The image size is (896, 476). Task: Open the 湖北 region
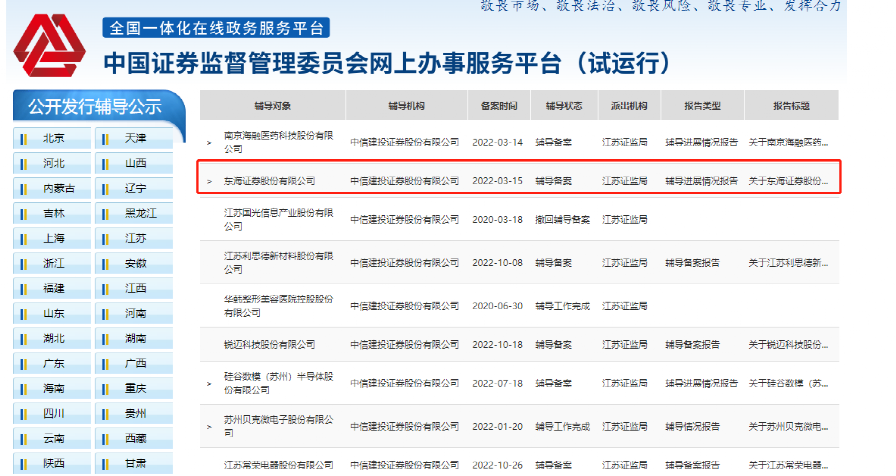pyautogui.click(x=52, y=339)
